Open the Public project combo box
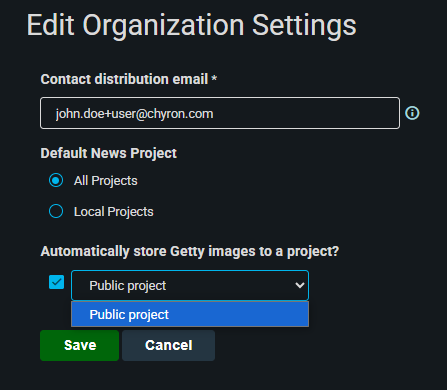Viewport: 447px width, 390px height. coord(190,285)
